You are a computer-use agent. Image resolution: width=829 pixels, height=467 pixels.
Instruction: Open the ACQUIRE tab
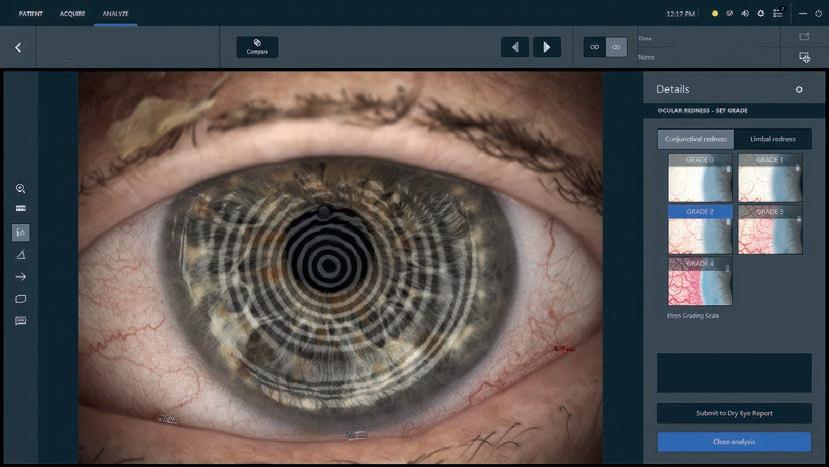coord(72,14)
